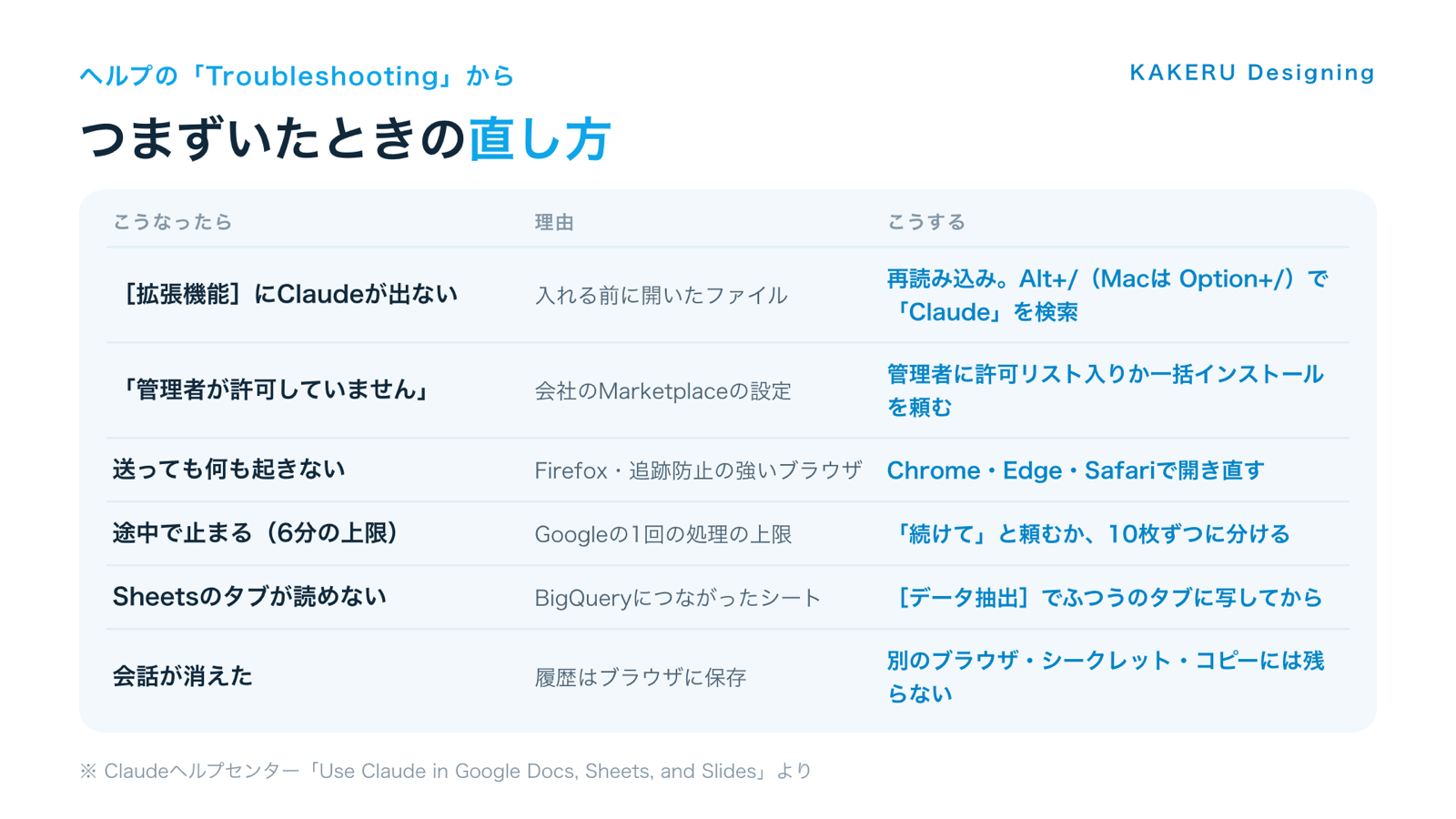The image size is (1456, 819).
Task: Select the cell '履歴はブラウザに保存'
Action: coord(641,677)
